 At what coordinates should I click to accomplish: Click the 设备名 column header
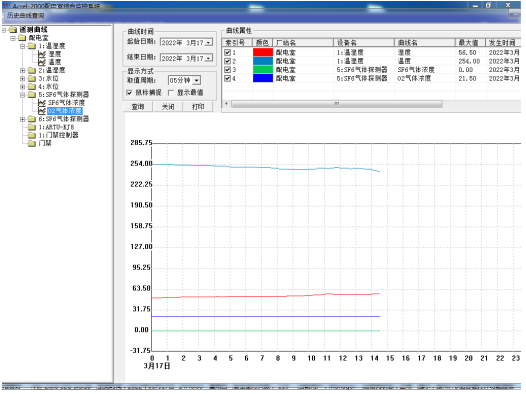tap(364, 43)
